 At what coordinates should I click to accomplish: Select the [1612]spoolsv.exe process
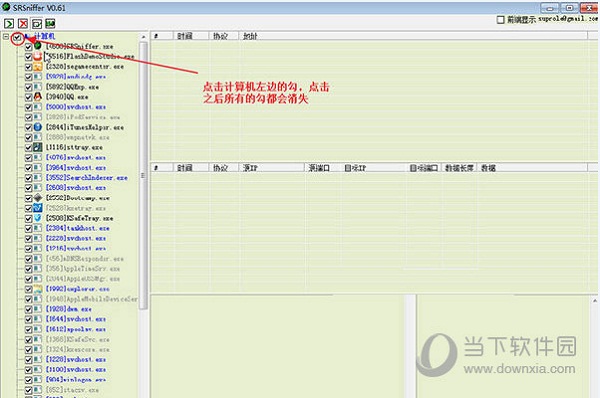click(x=76, y=329)
